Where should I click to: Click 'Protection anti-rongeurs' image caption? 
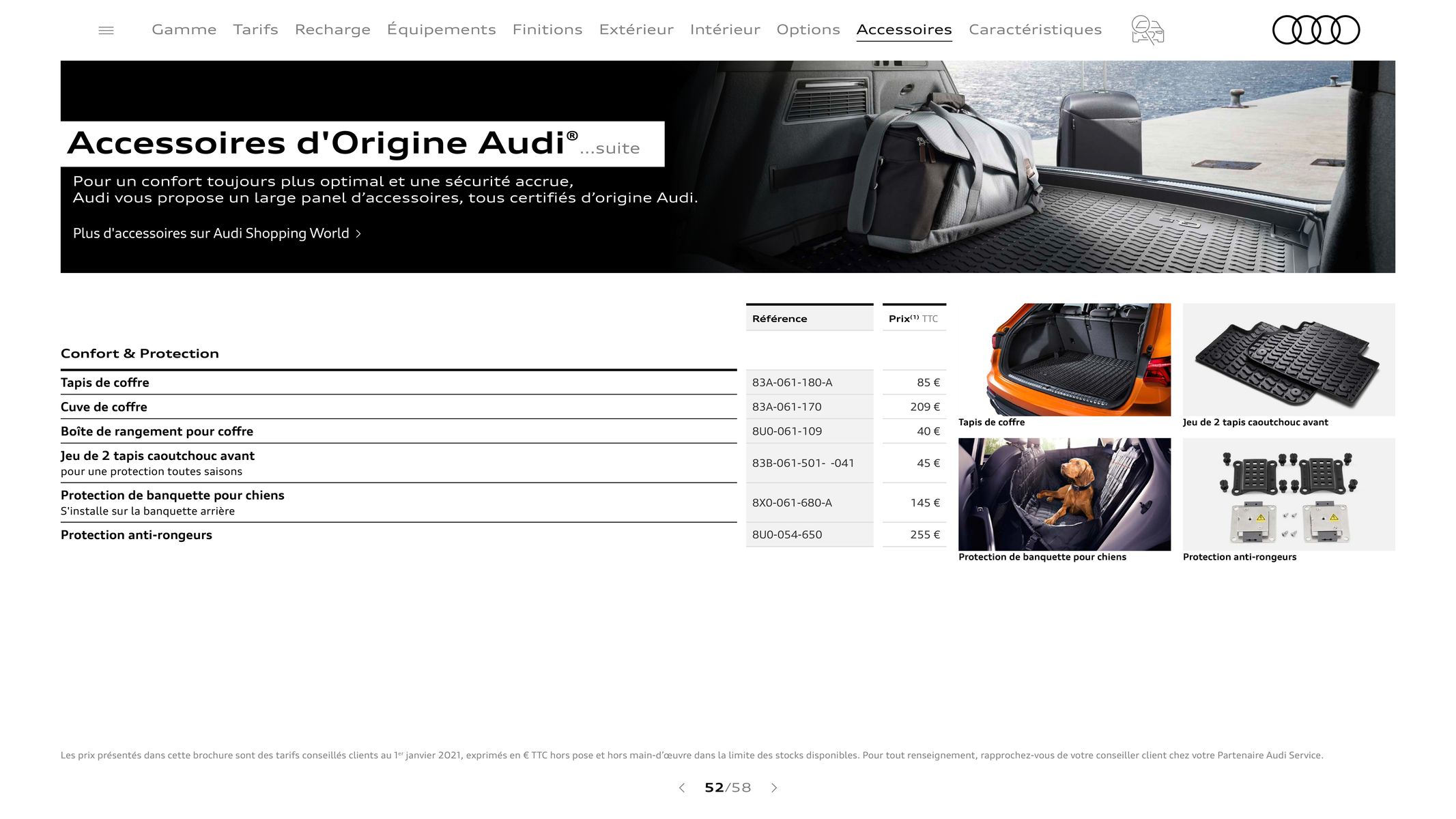point(1240,557)
